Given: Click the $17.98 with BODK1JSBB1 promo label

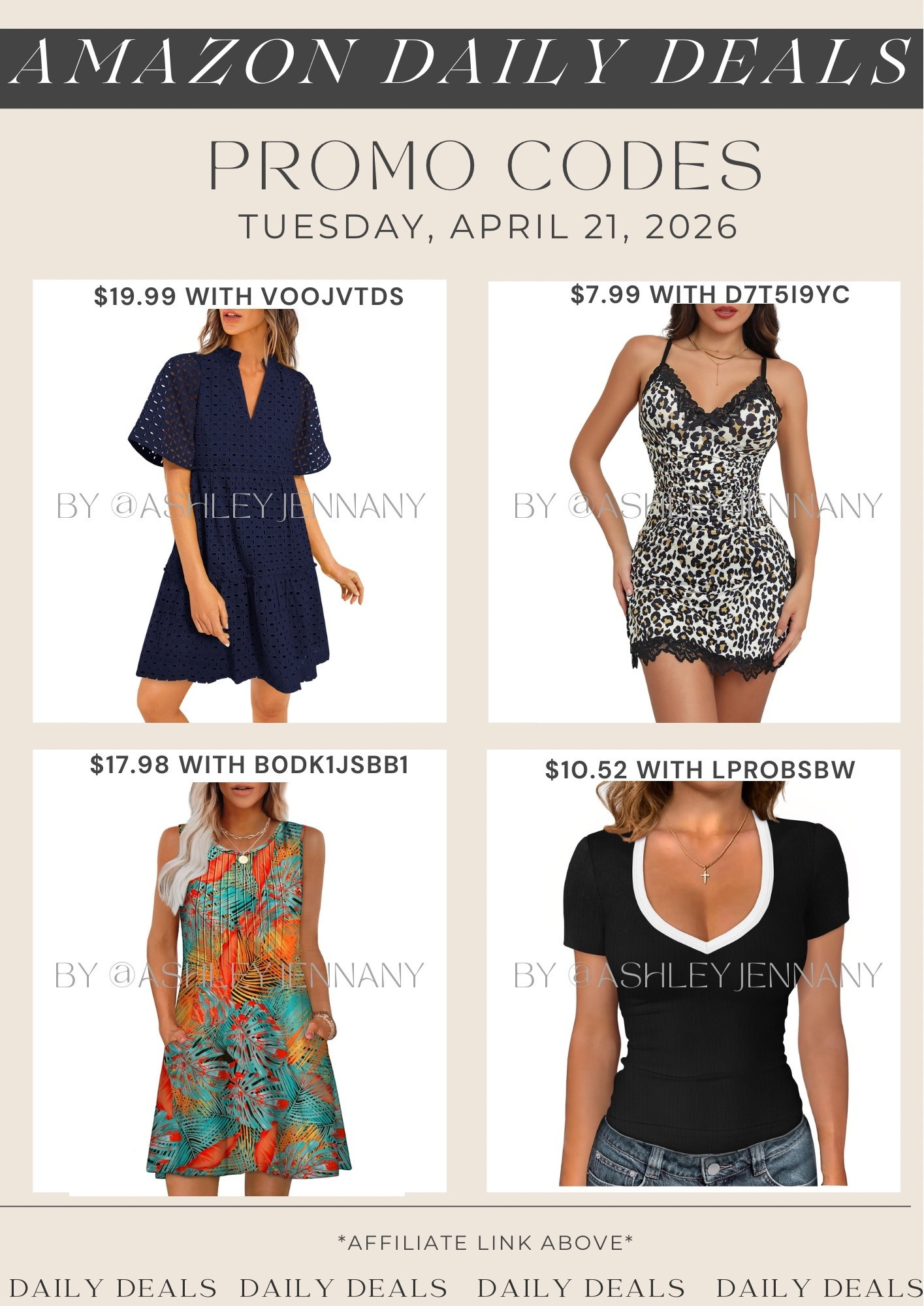Looking at the screenshot, I should [x=249, y=765].
